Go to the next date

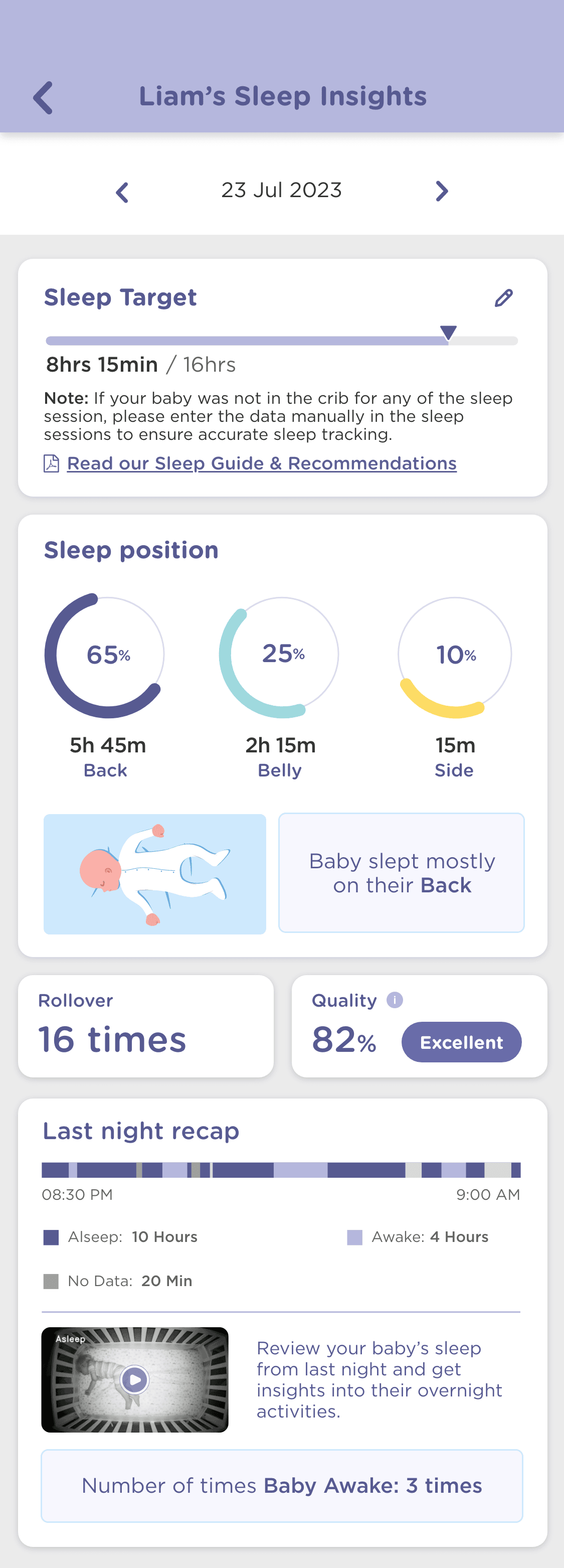442,191
